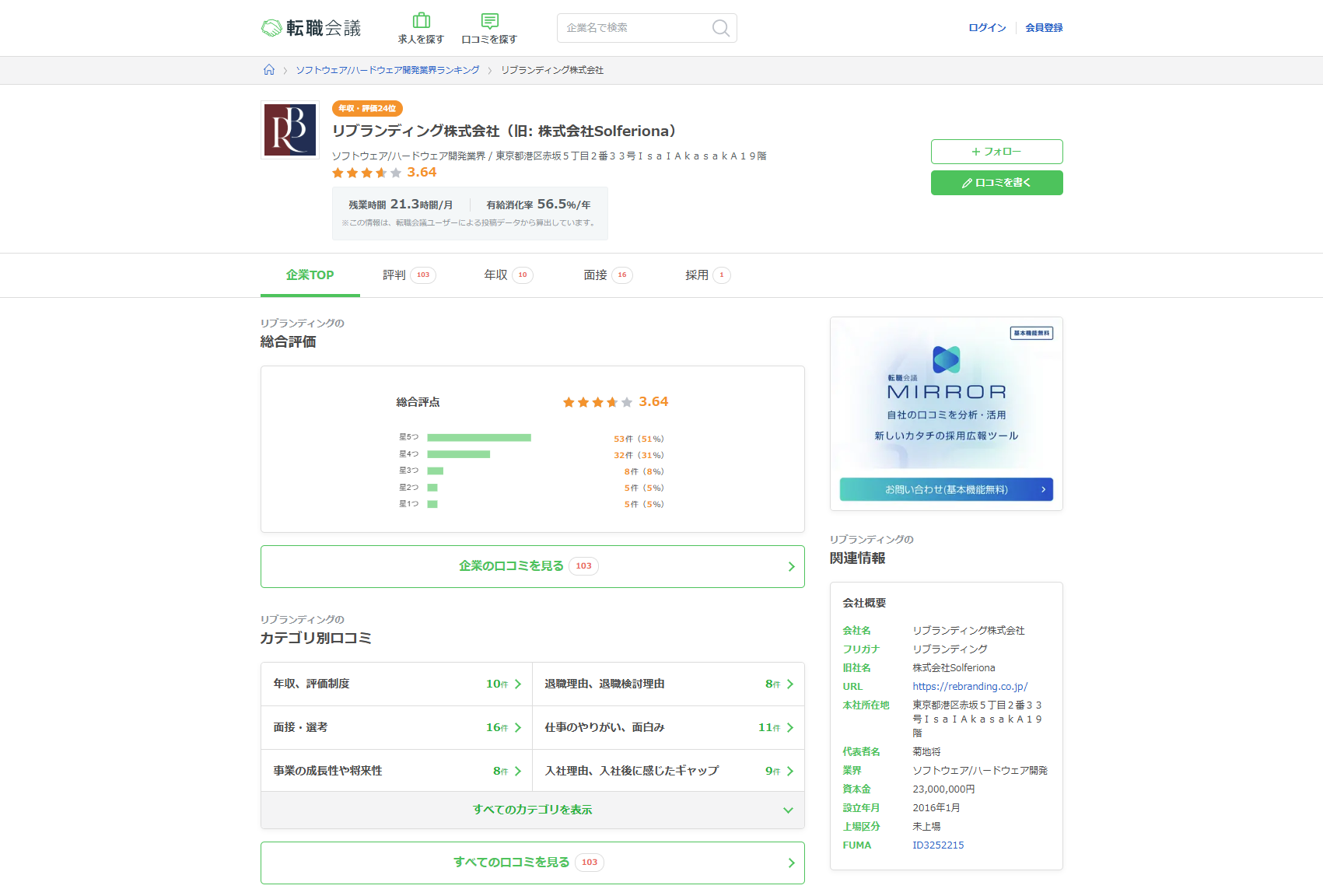Open 事業の成長性や将来性 category
This screenshot has width=1323, height=896.
point(397,771)
